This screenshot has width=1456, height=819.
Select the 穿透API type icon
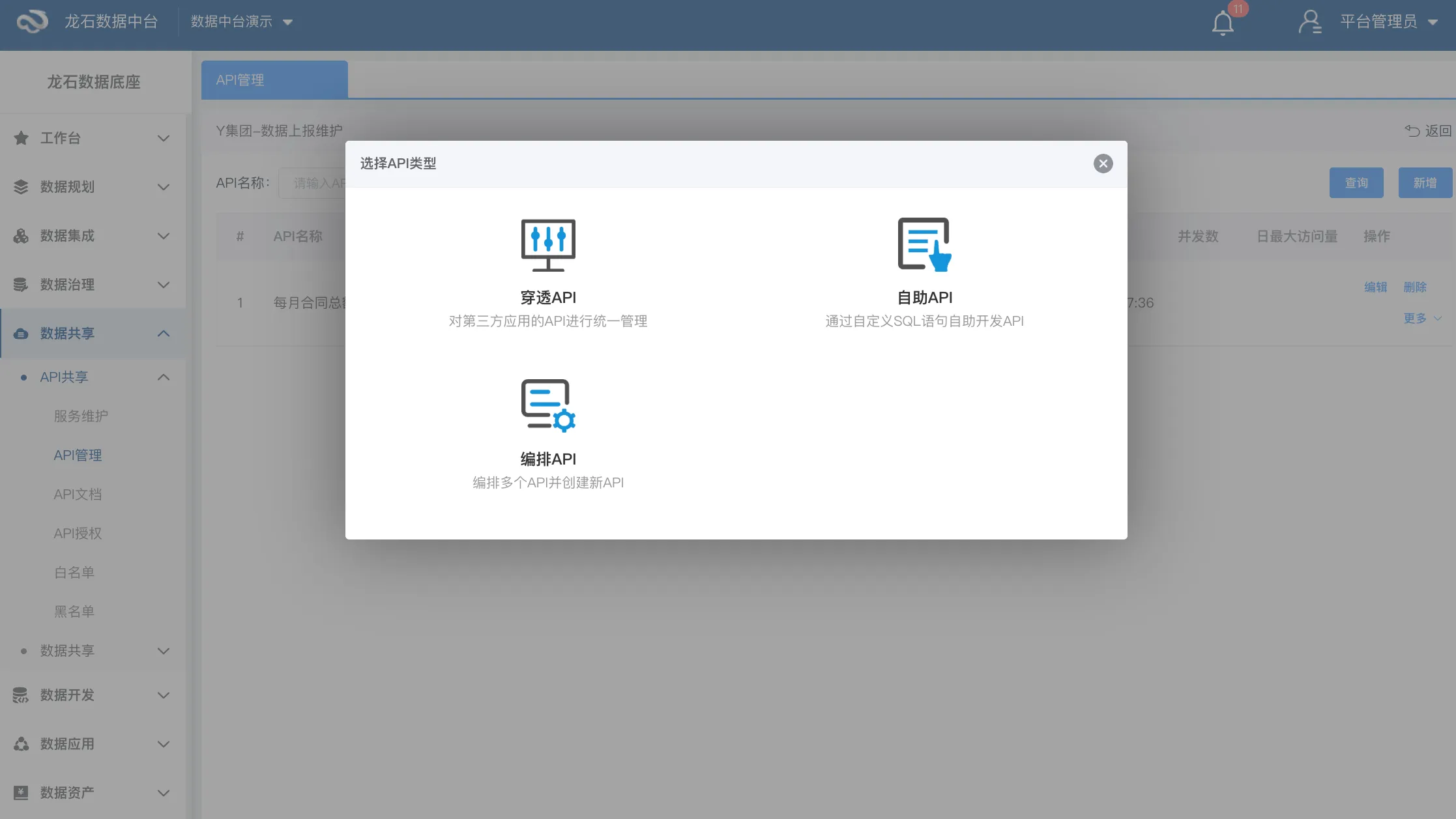(x=547, y=245)
